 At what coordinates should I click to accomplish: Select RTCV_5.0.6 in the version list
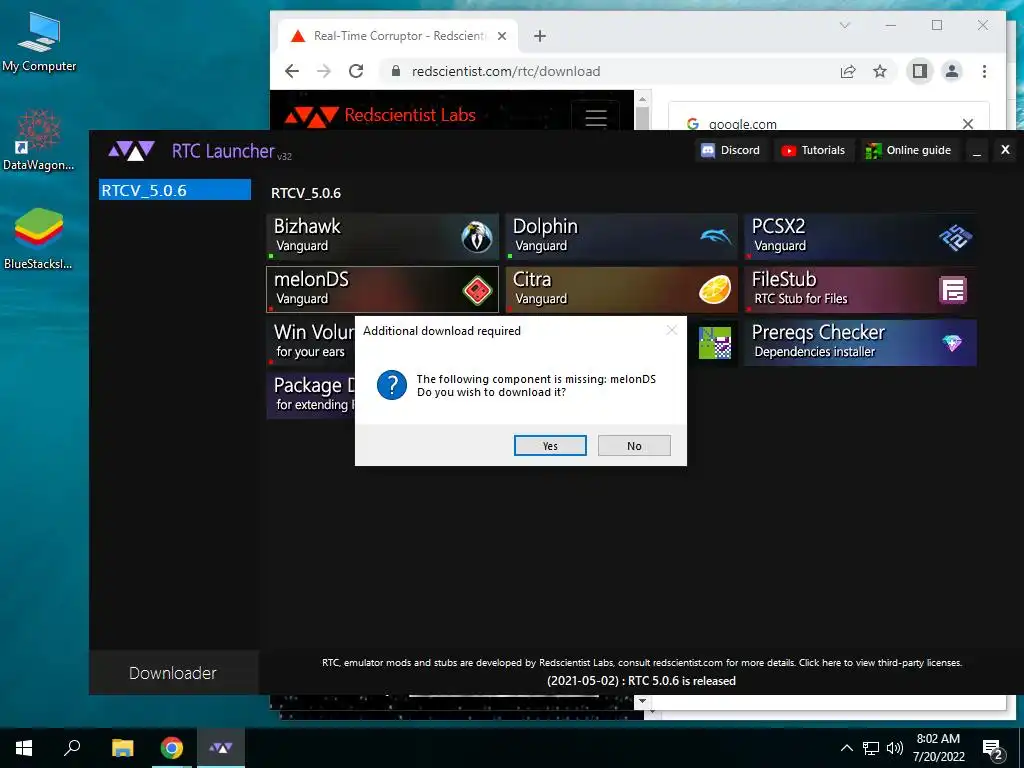(x=174, y=190)
